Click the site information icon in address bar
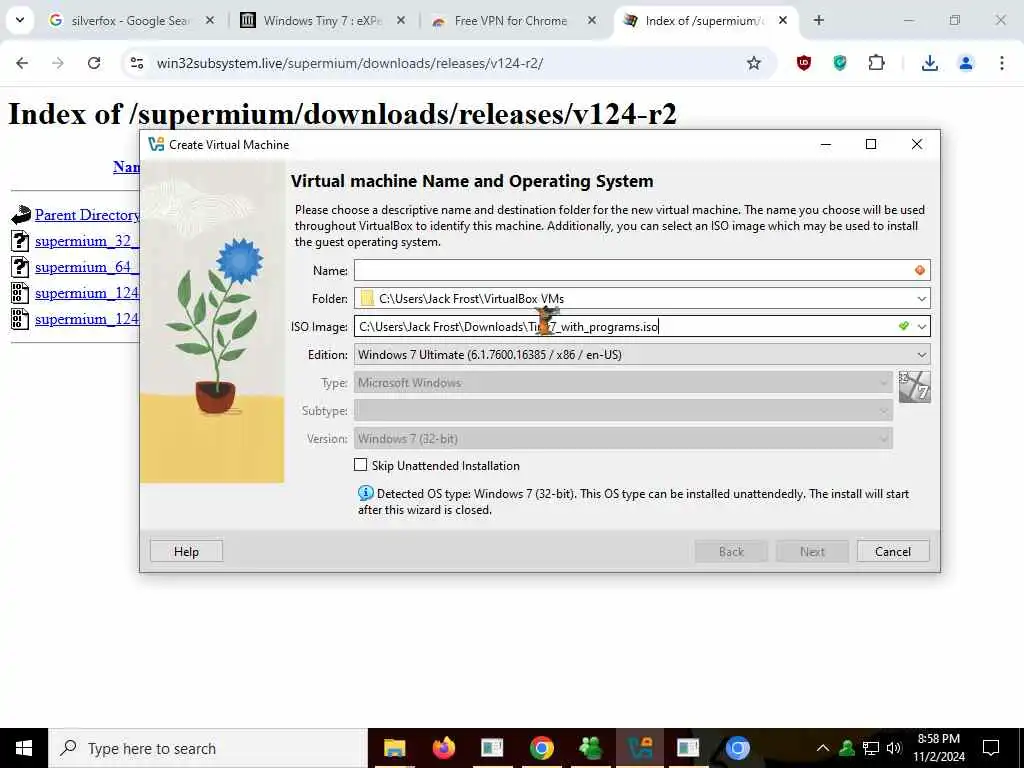Screen dimensions: 1024x768 click(x=136, y=63)
